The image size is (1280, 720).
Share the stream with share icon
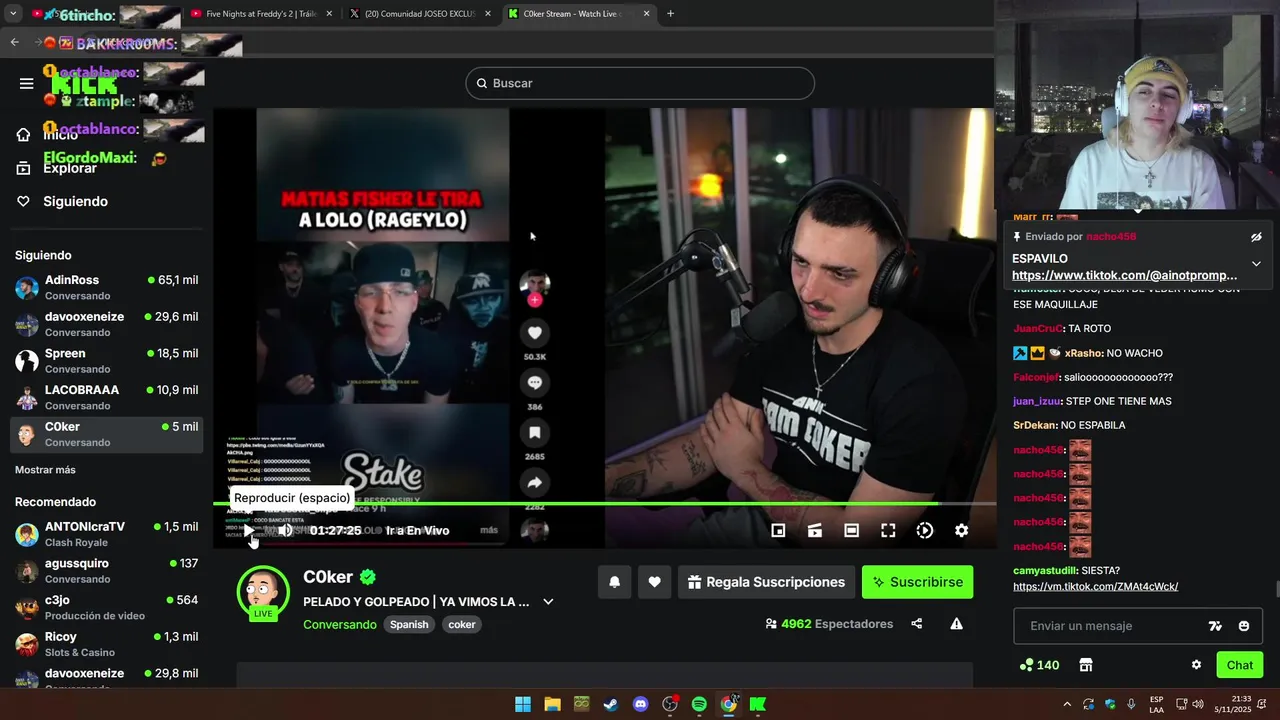click(x=917, y=624)
